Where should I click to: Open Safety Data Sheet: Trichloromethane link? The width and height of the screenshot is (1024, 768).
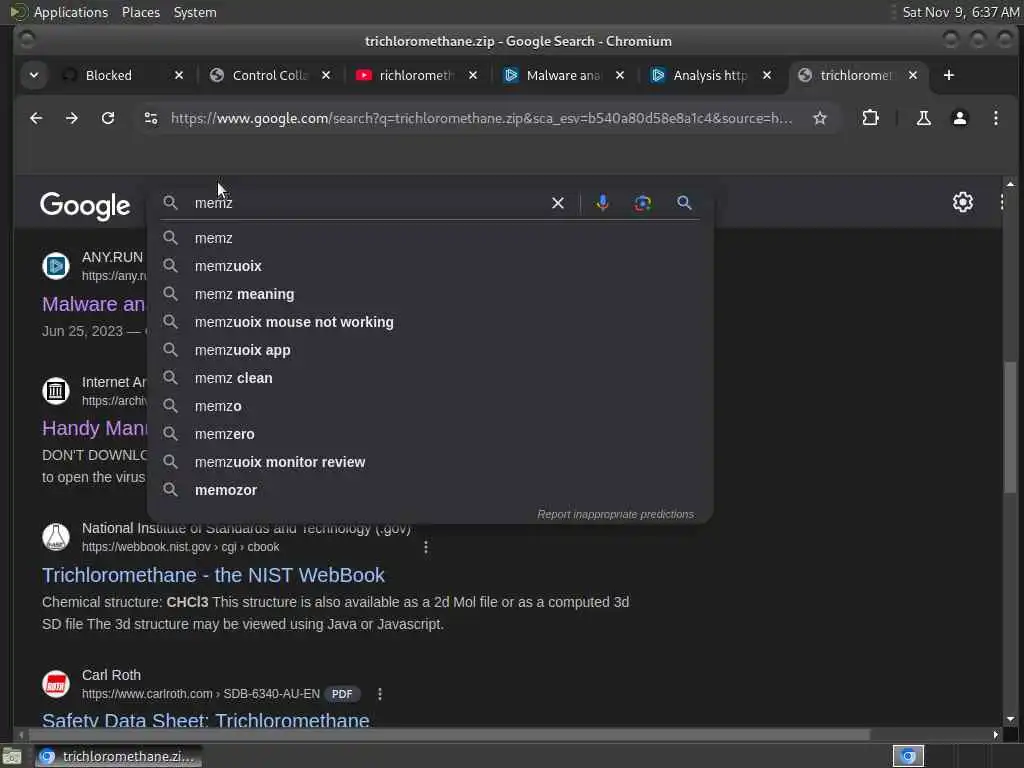click(206, 720)
